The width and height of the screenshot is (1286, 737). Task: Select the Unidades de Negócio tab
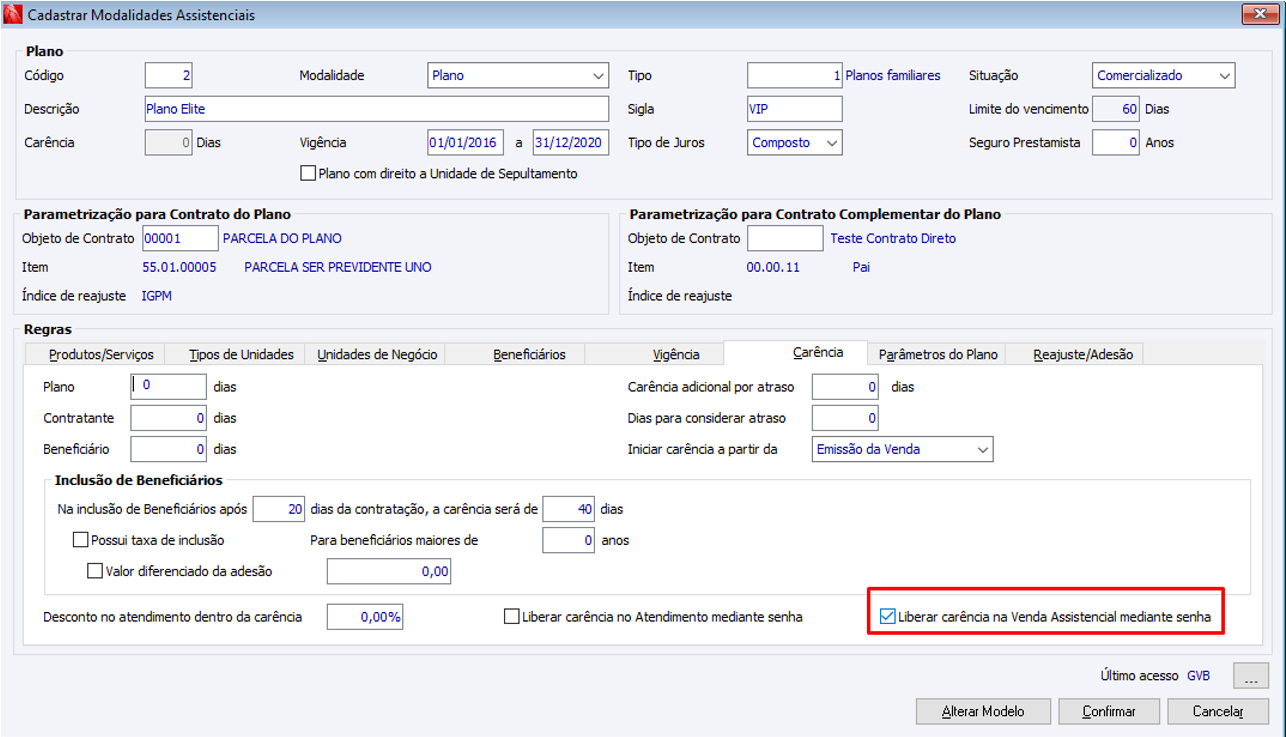tap(377, 354)
